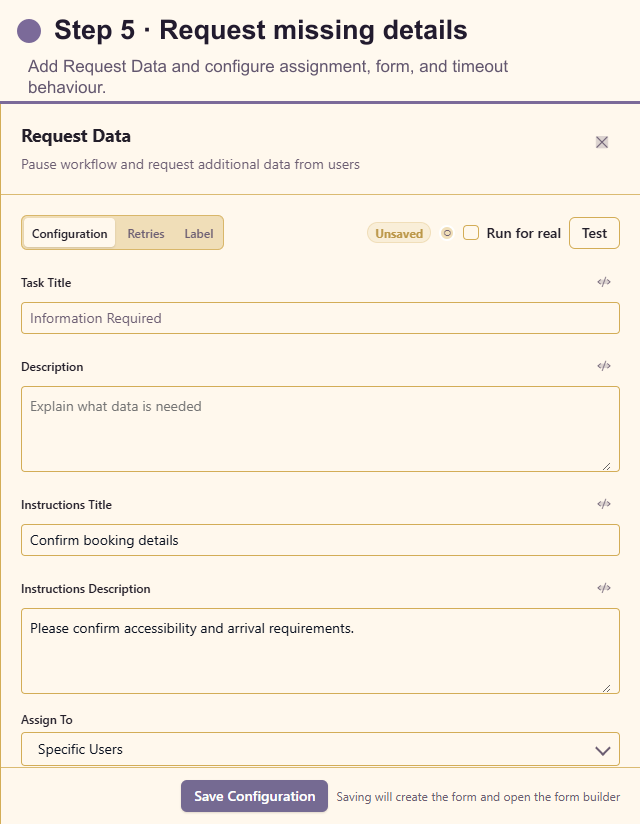
Task: Switch to the Label tab
Action: pyautogui.click(x=199, y=233)
